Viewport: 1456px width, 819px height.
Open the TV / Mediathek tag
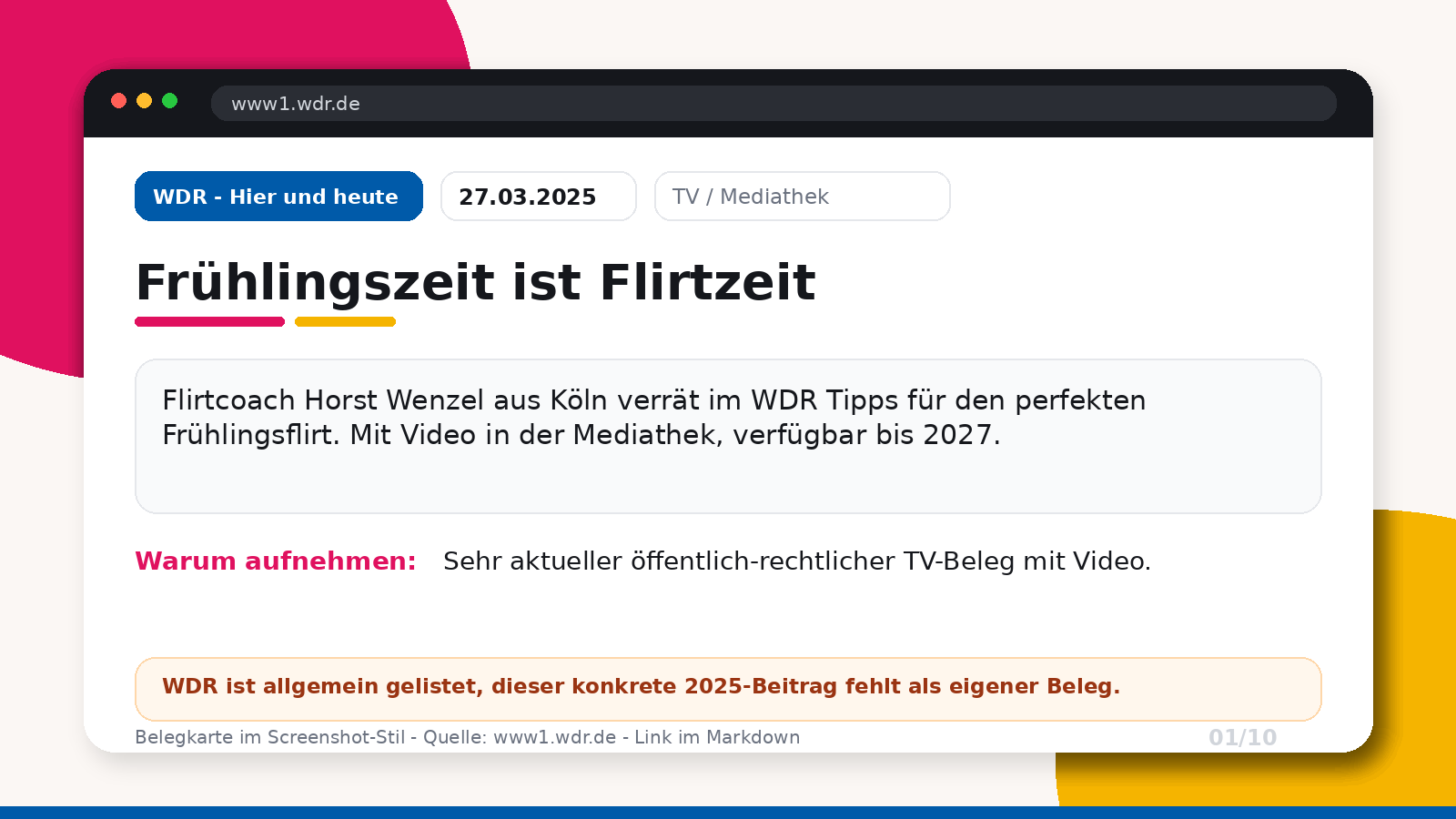click(x=803, y=197)
